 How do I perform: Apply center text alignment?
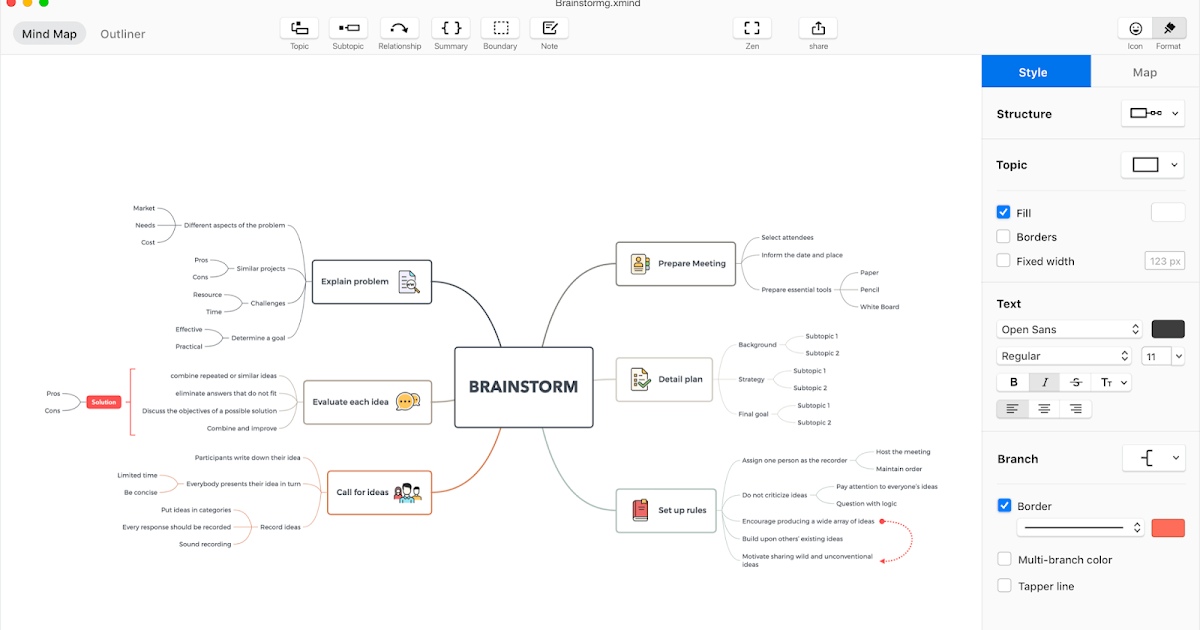coord(1043,408)
